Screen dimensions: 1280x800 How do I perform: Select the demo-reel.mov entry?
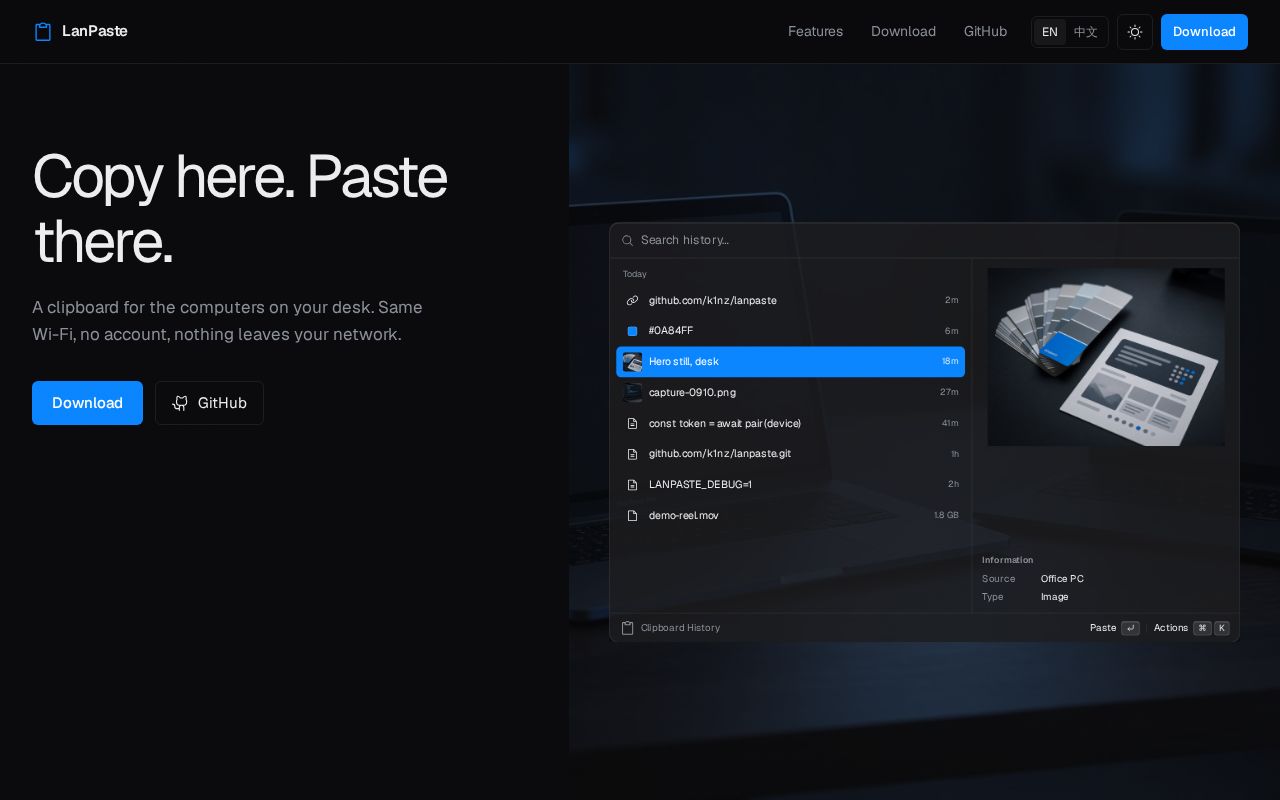tap(790, 515)
